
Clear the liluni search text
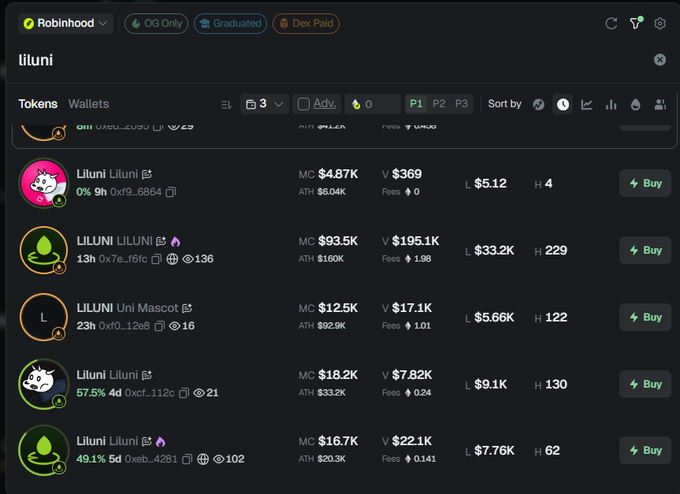pos(660,59)
